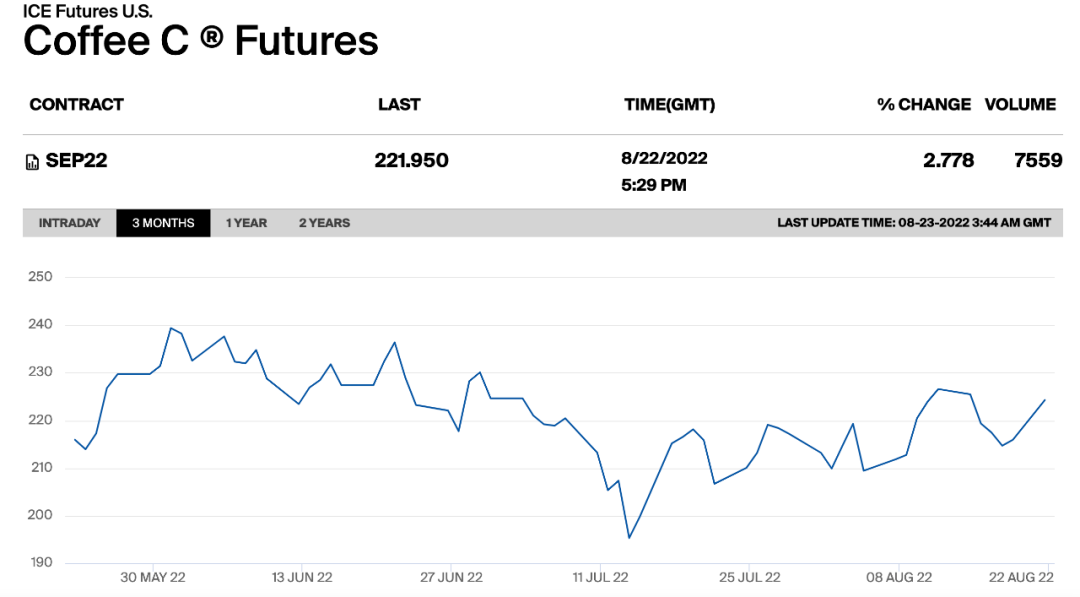Screen dimensions: 1080x597
Task: Click the Coffee C Futures title
Action: point(200,41)
